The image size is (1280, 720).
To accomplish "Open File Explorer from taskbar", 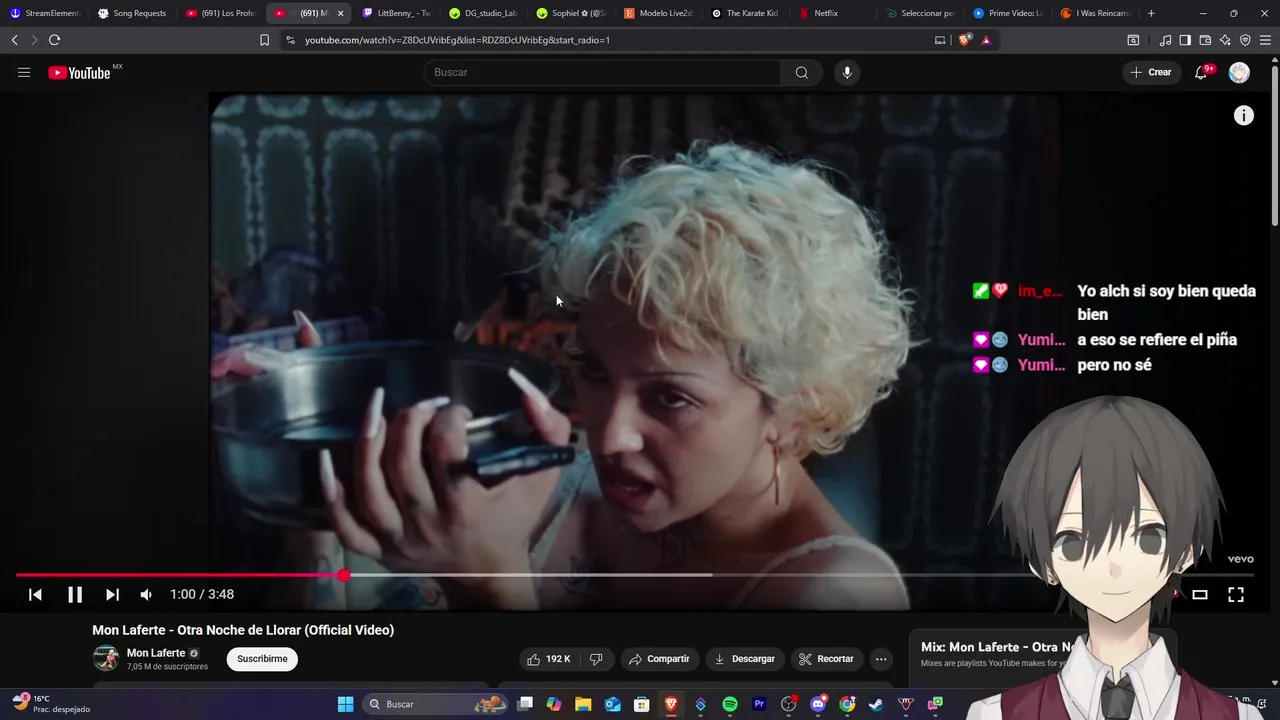I will tap(583, 704).
